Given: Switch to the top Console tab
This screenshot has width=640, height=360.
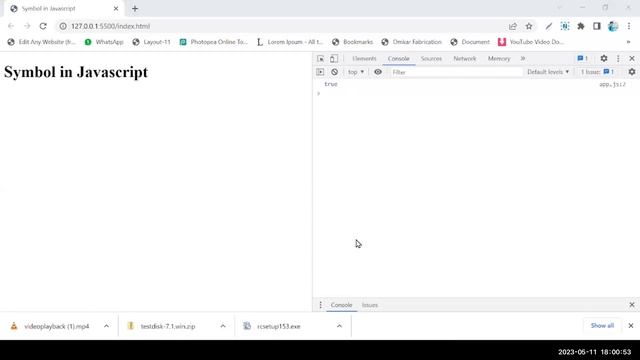Looking at the screenshot, I should [x=398, y=59].
